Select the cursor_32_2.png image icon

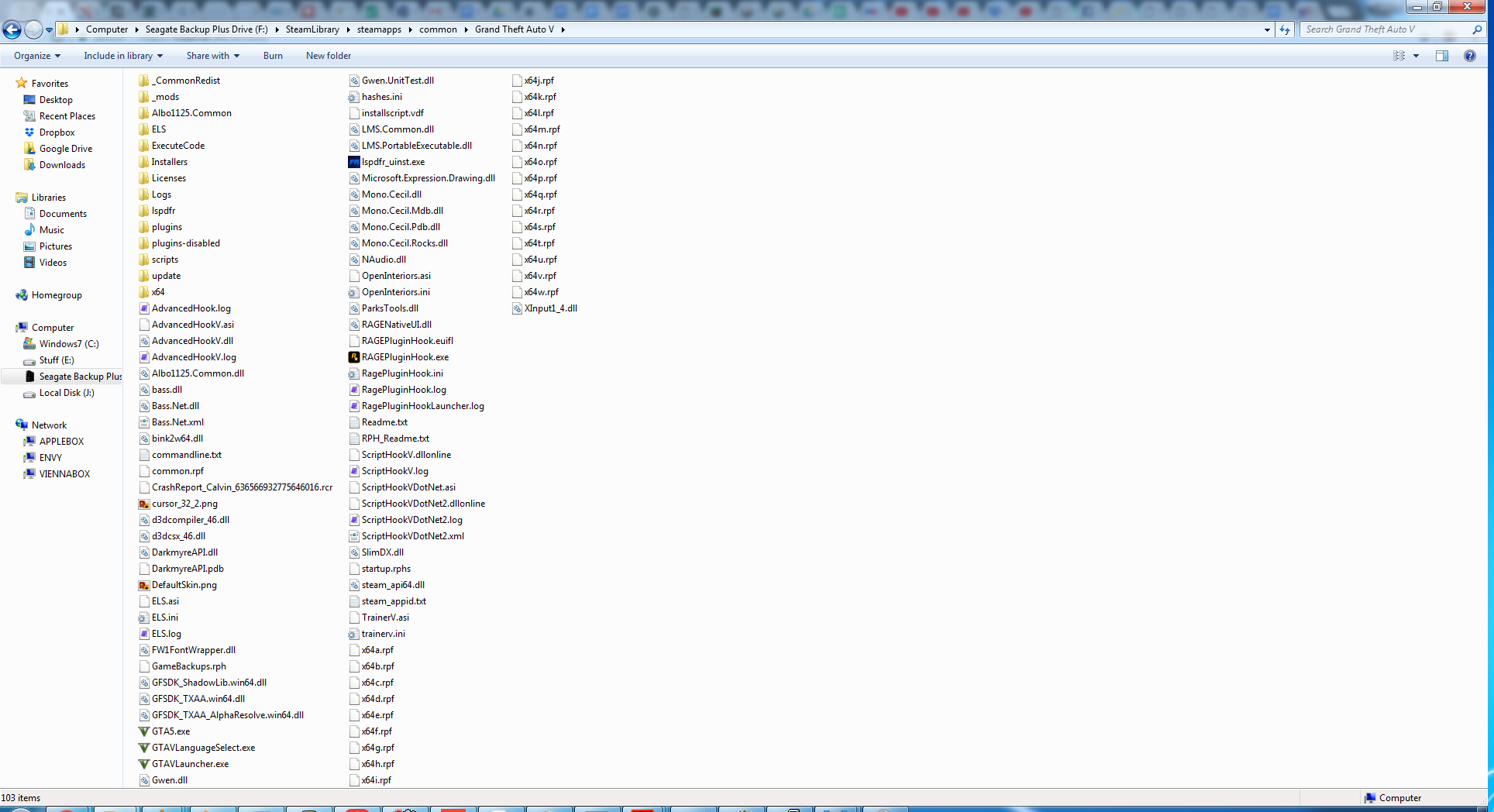[144, 504]
